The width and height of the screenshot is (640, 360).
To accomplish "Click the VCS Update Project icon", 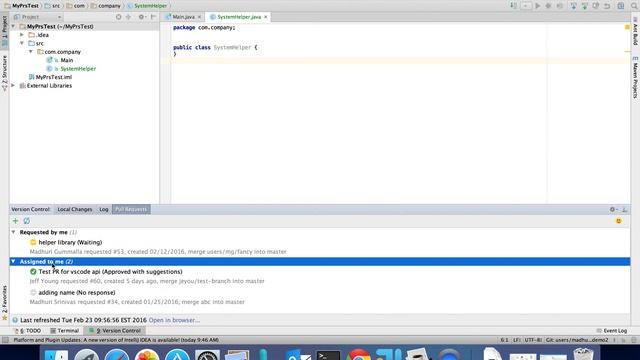I will pos(573,6).
